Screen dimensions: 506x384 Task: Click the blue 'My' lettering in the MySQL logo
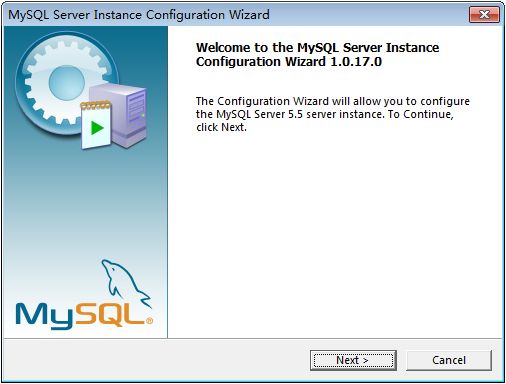click(44, 316)
